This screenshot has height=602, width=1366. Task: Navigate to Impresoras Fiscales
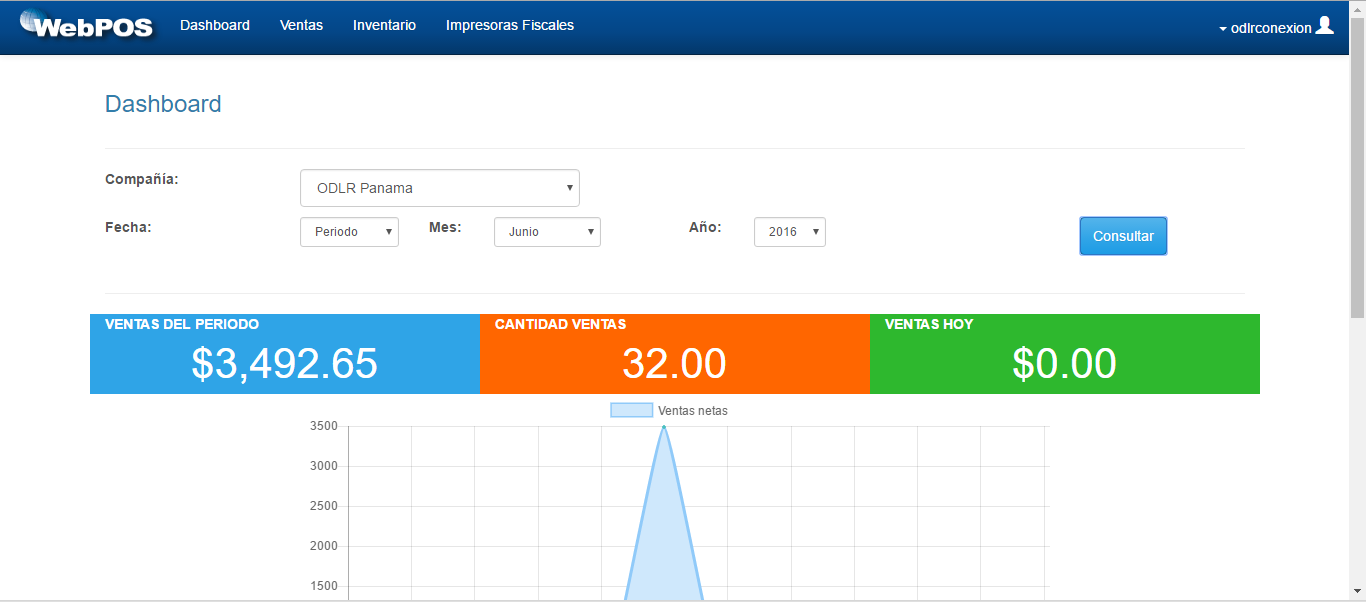pyautogui.click(x=510, y=25)
